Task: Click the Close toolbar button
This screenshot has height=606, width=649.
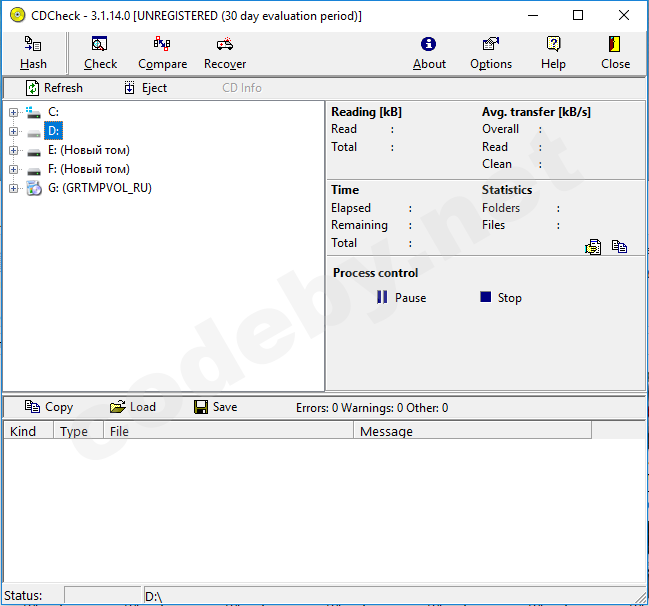Action: tap(615, 53)
